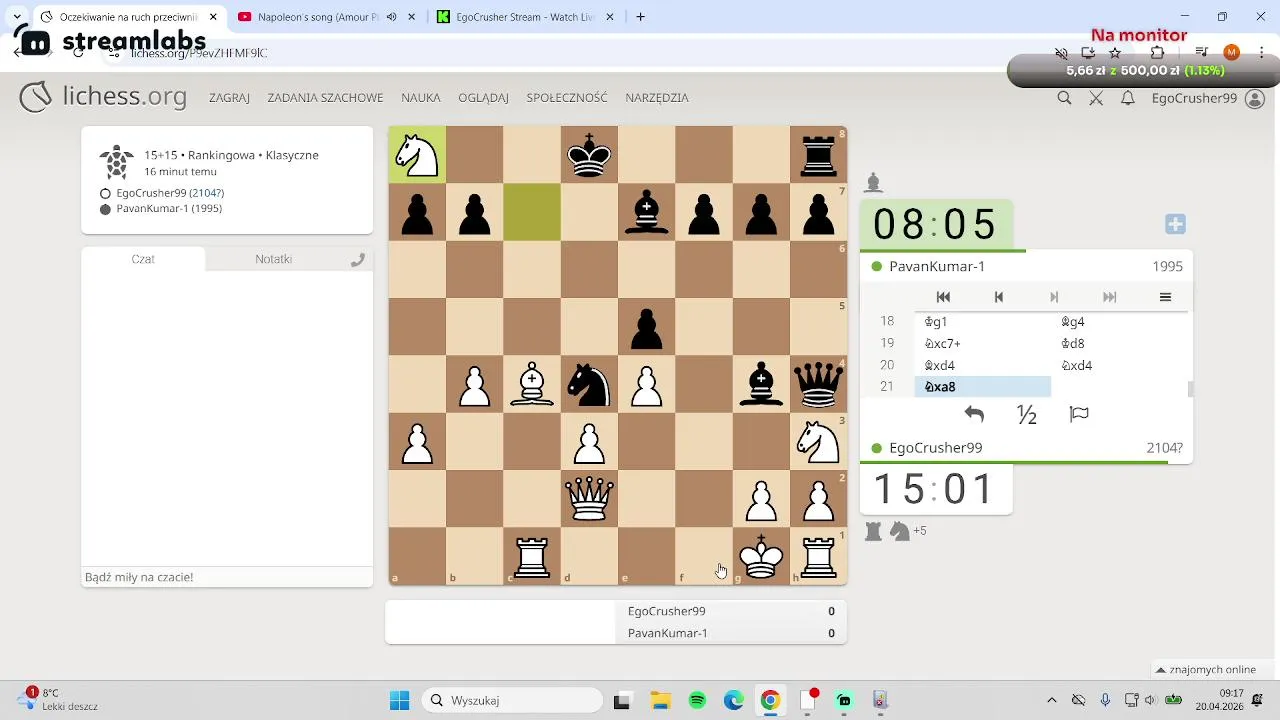Bookmark this page with star icon

[x=1115, y=53]
